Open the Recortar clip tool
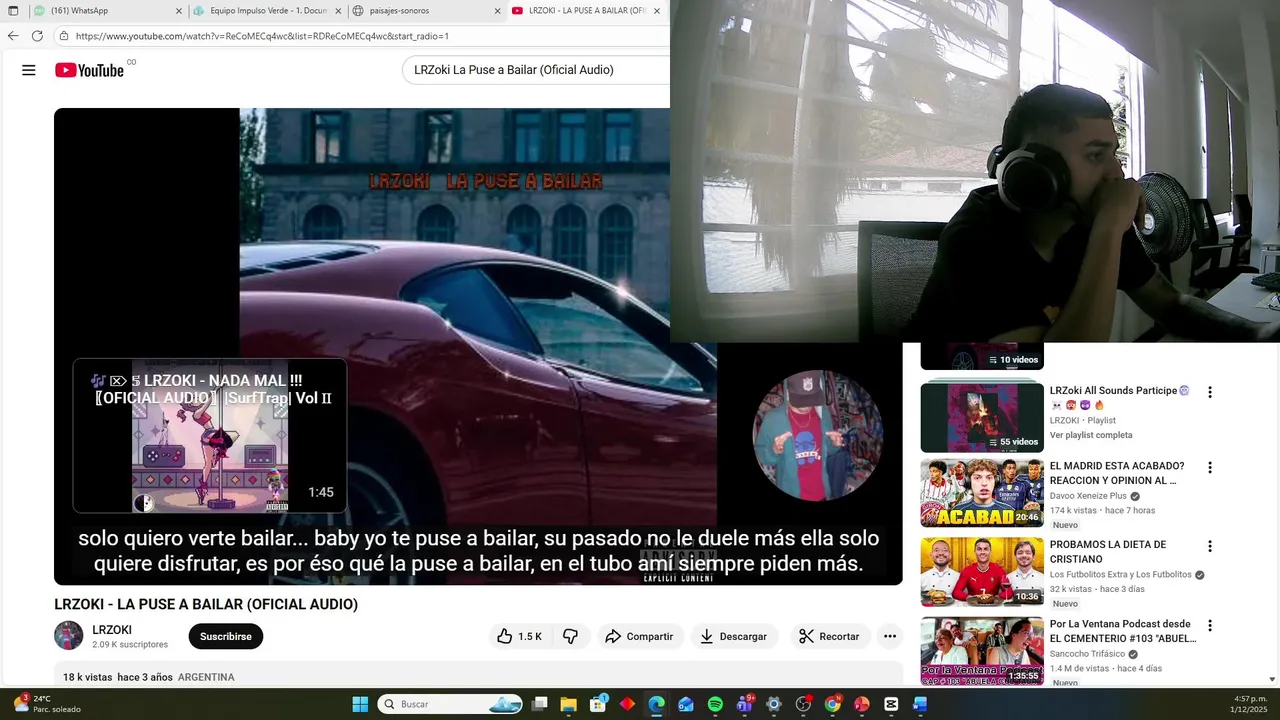Screen dimensions: 1280x720 (829, 636)
